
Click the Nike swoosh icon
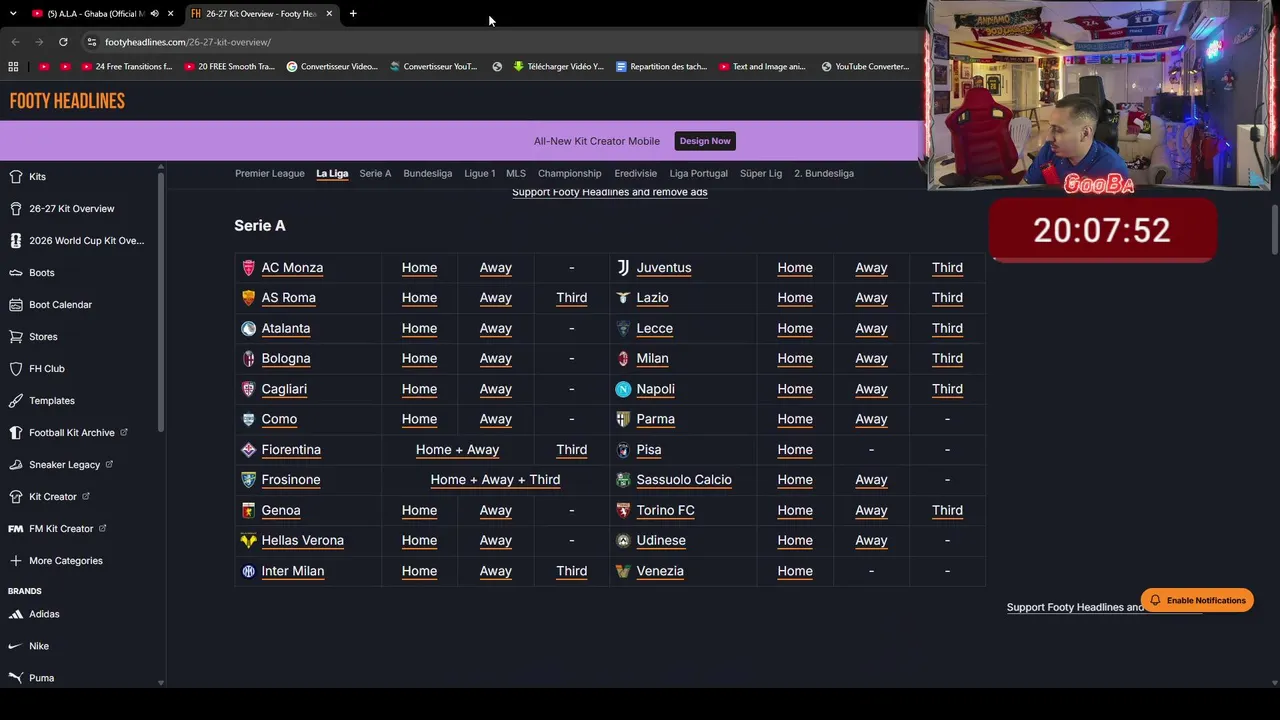15,646
